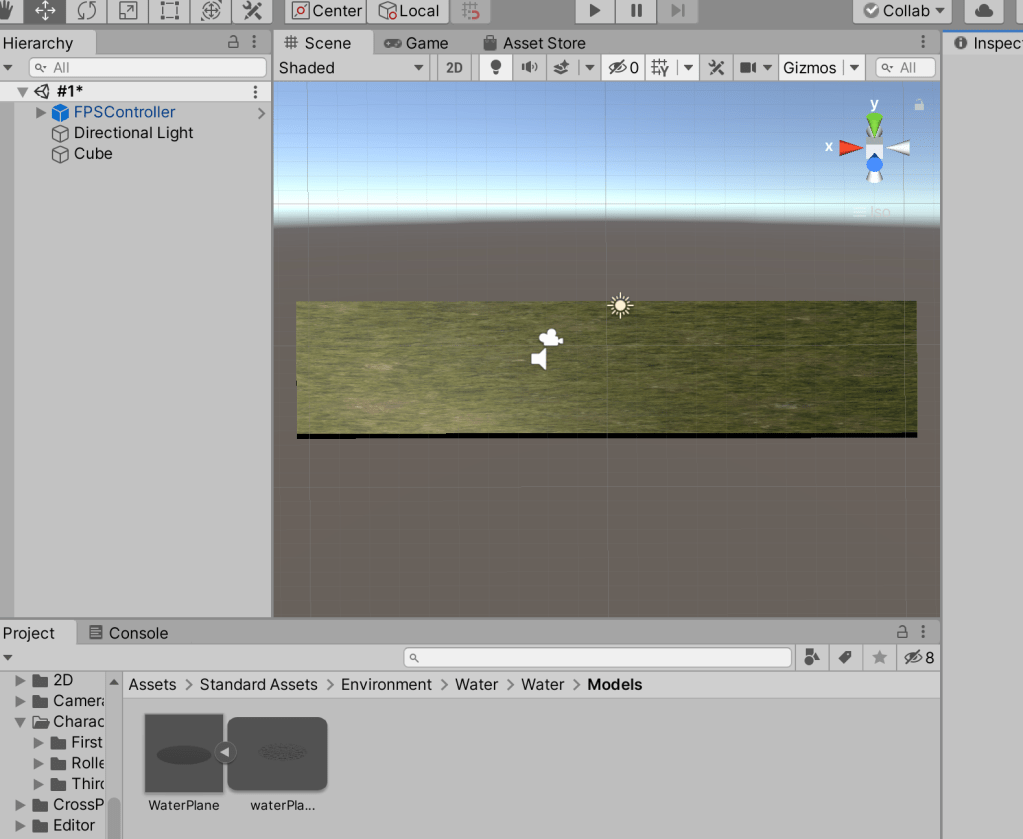Image resolution: width=1023 pixels, height=839 pixels.
Task: Open the cloud services icon
Action: 984,11
